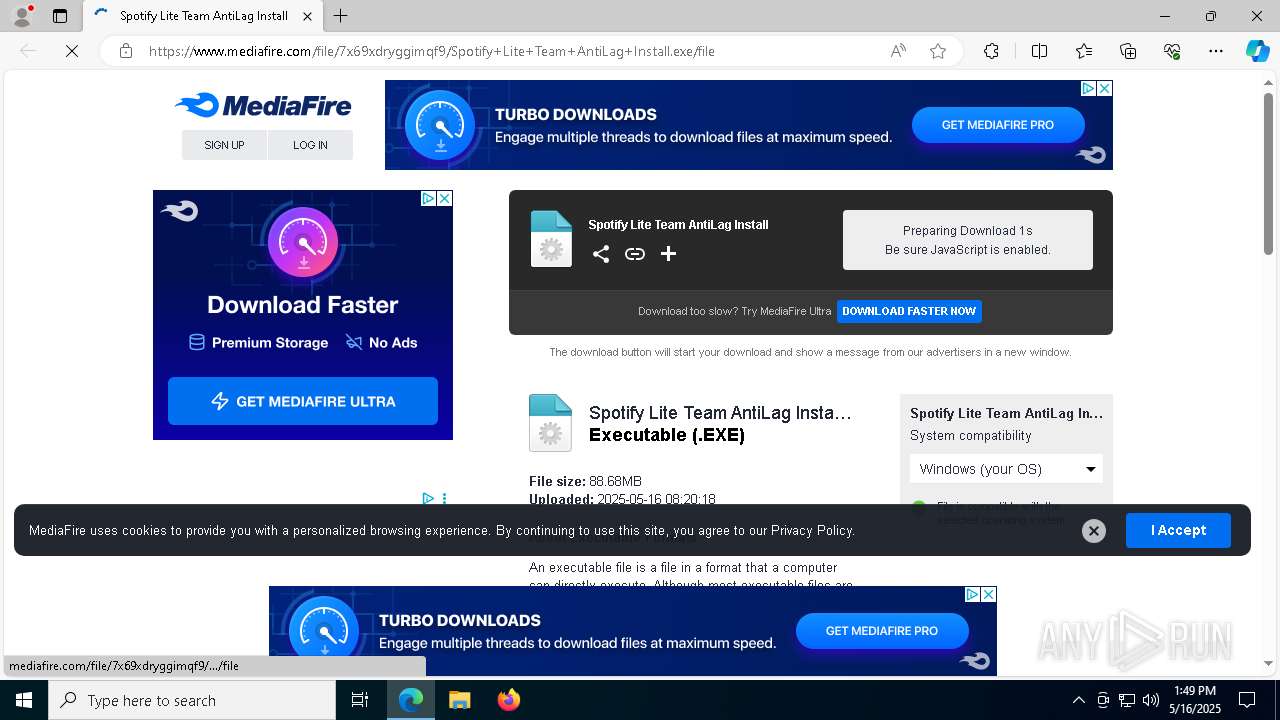Viewport: 1280px width, 720px height.
Task: Open File Explorer from taskbar
Action: [459, 700]
